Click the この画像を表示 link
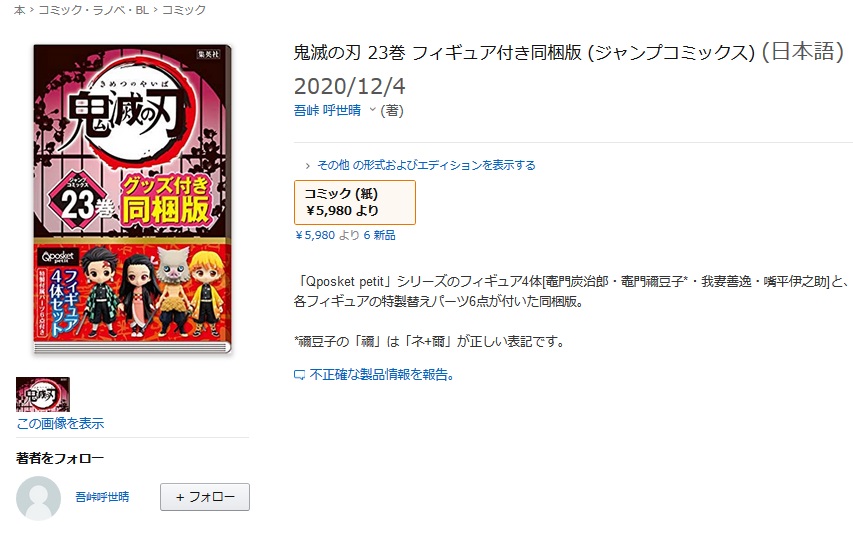The height and width of the screenshot is (538, 853). [60, 423]
